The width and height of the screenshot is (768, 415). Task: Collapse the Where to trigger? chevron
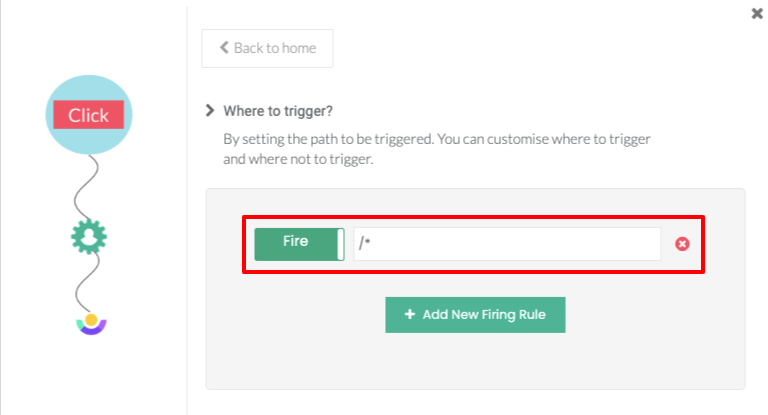click(209, 110)
